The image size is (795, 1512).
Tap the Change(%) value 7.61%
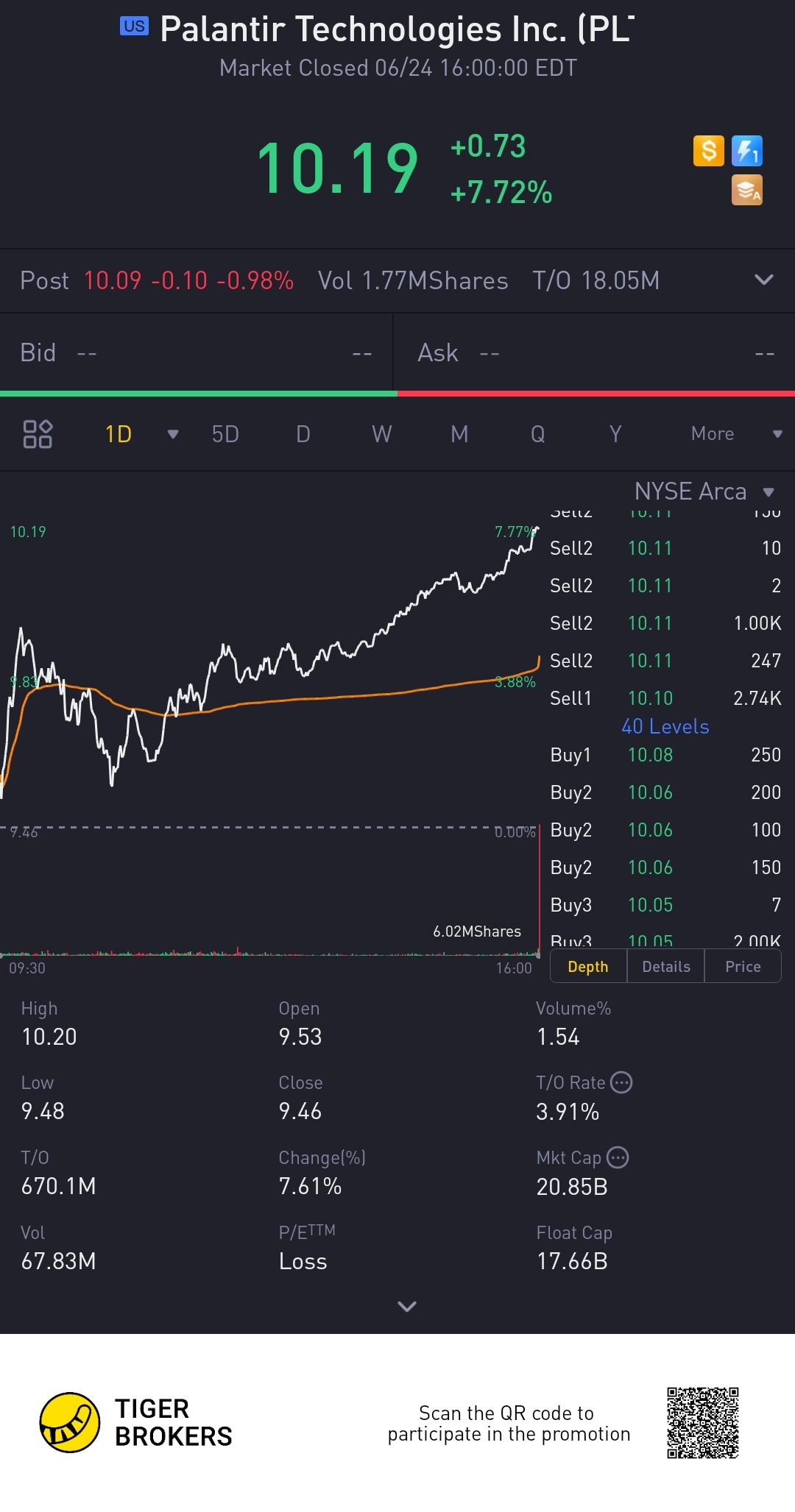(310, 1186)
